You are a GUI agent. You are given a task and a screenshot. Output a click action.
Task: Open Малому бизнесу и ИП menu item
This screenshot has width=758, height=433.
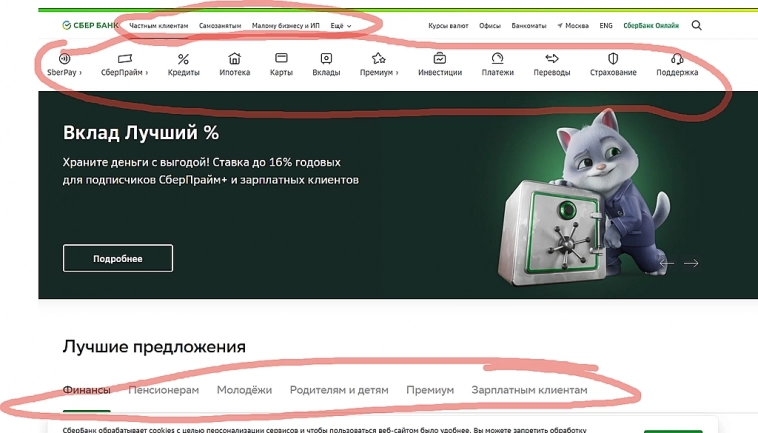[x=285, y=26]
